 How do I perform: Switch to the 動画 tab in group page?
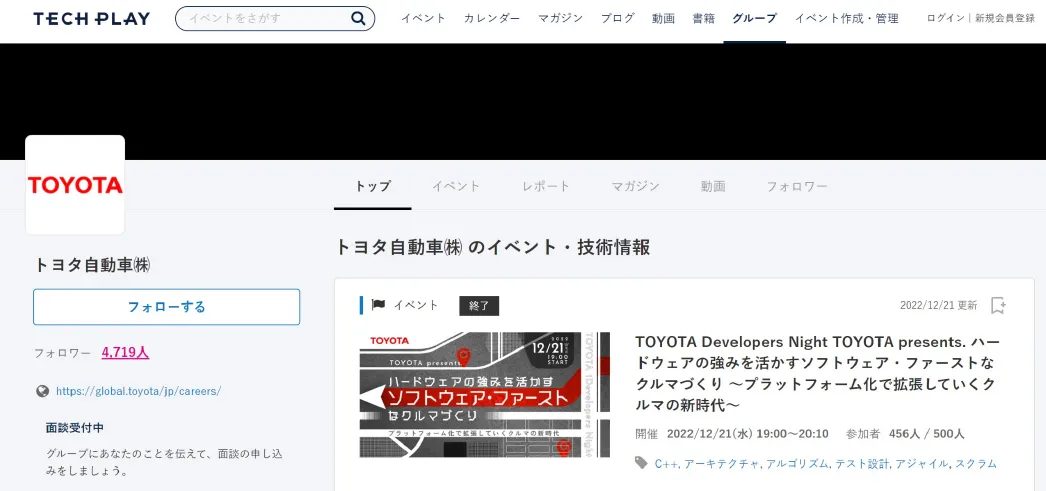[713, 187]
